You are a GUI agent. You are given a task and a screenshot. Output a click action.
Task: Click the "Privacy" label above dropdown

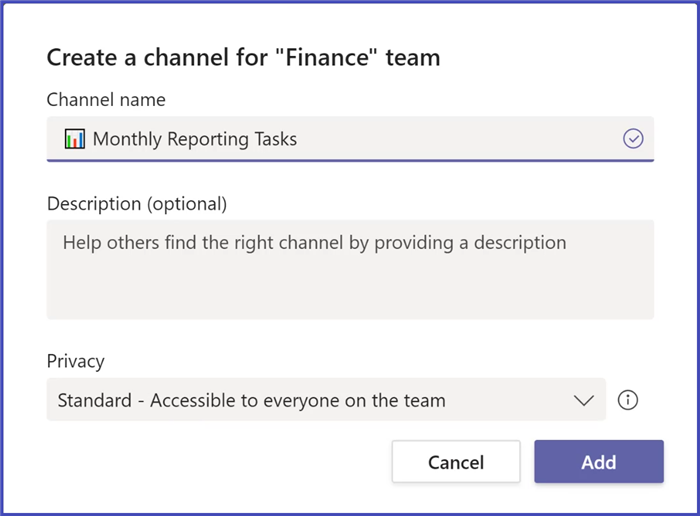pos(76,362)
